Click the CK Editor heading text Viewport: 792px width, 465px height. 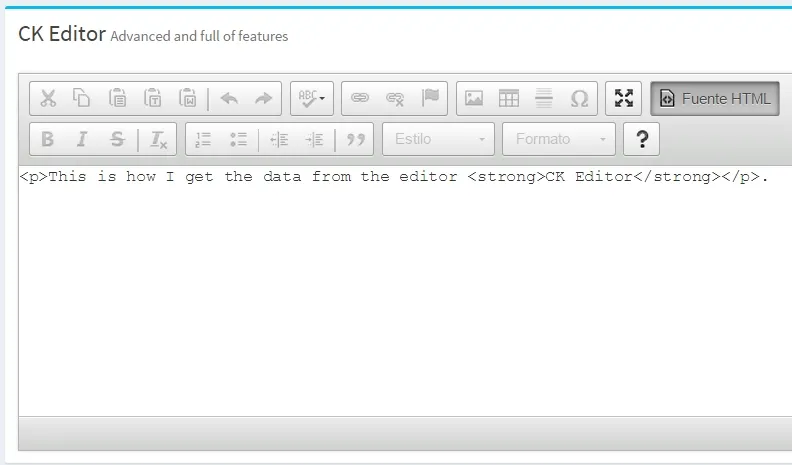tap(62, 34)
